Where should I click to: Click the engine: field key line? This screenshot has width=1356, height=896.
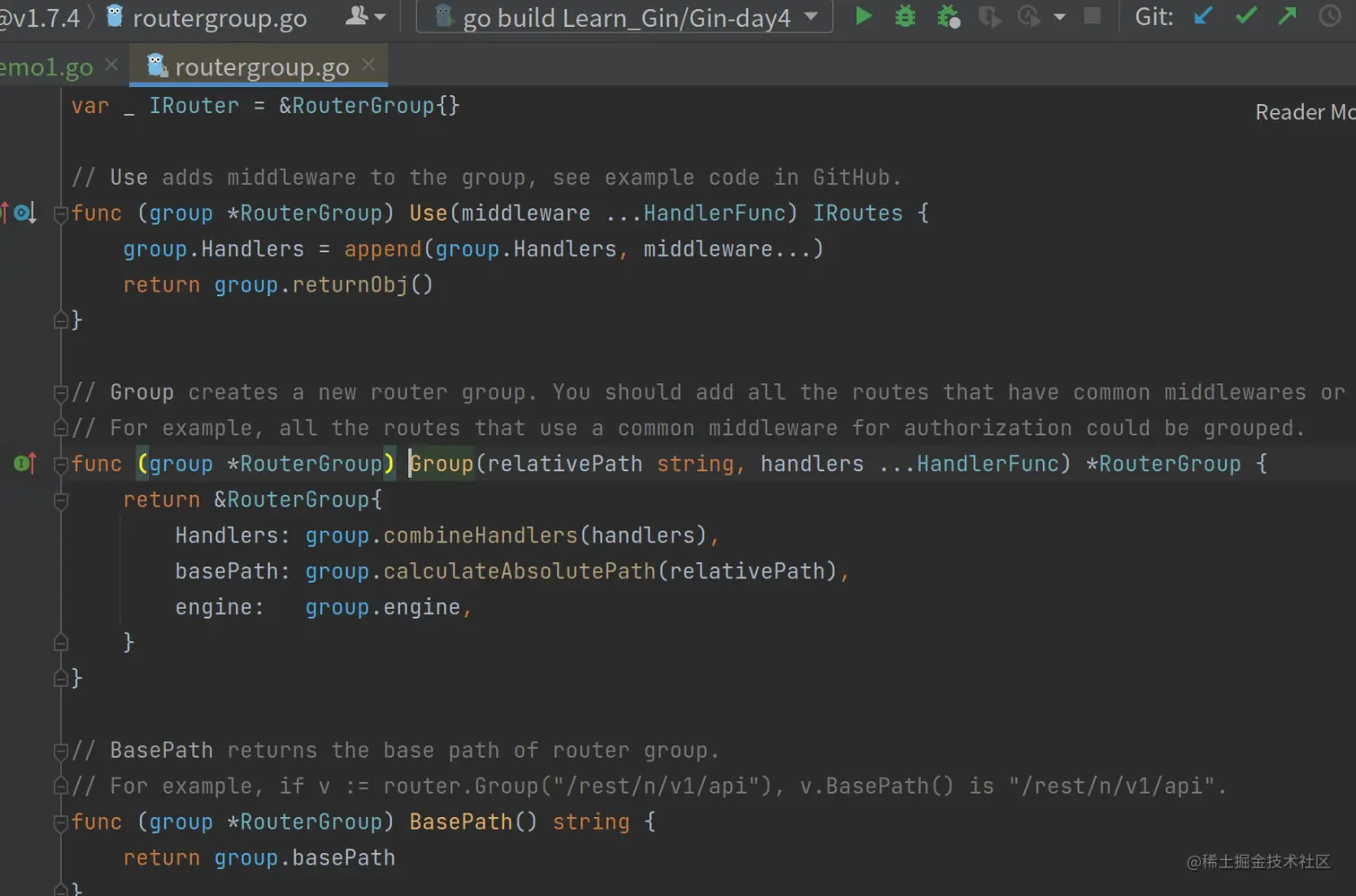(220, 607)
